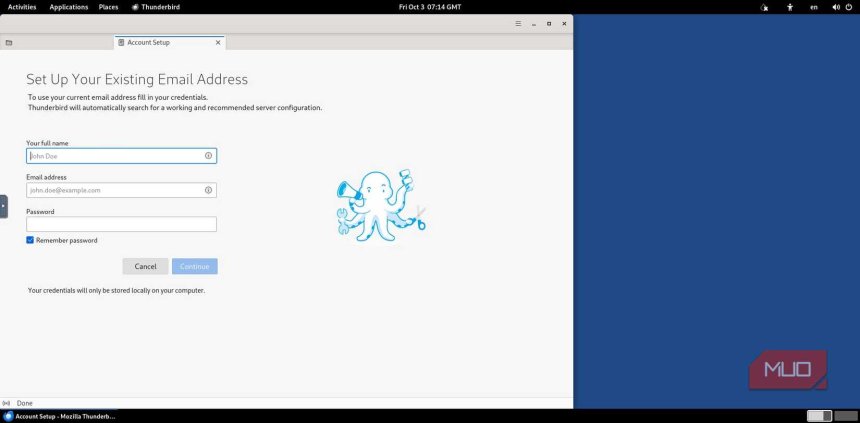Toggle the workspace switcher in bottom panel

pyautogui.click(x=819, y=415)
